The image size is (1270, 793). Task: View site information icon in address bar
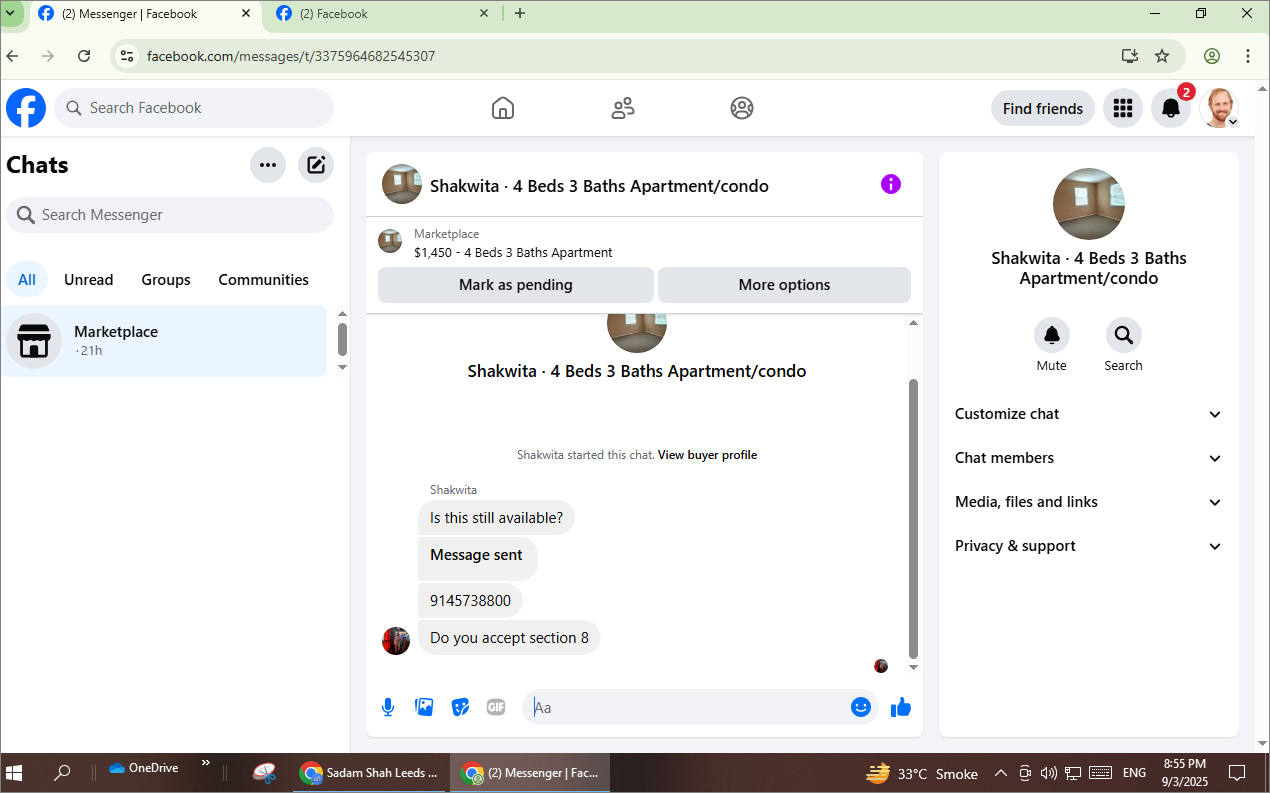coord(127,56)
